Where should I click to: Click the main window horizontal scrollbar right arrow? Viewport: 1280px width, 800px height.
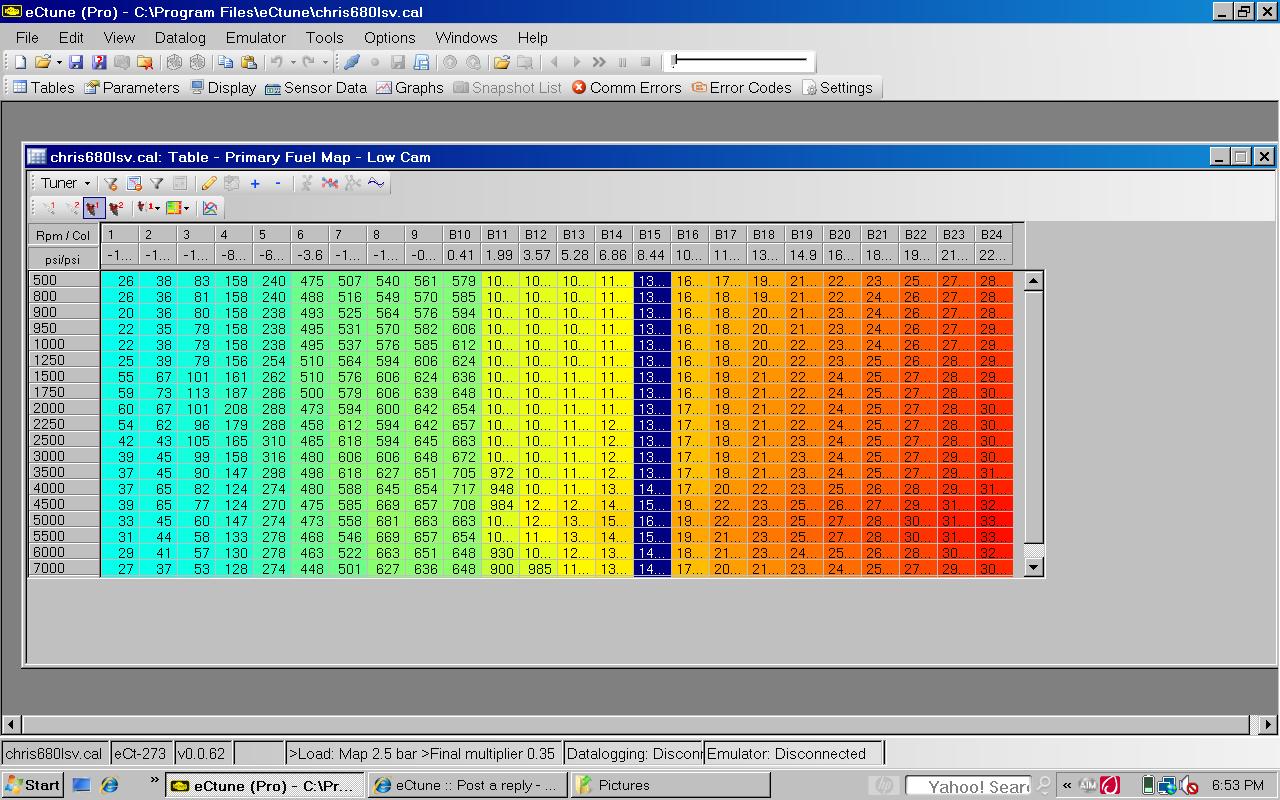pyautogui.click(x=1268, y=724)
